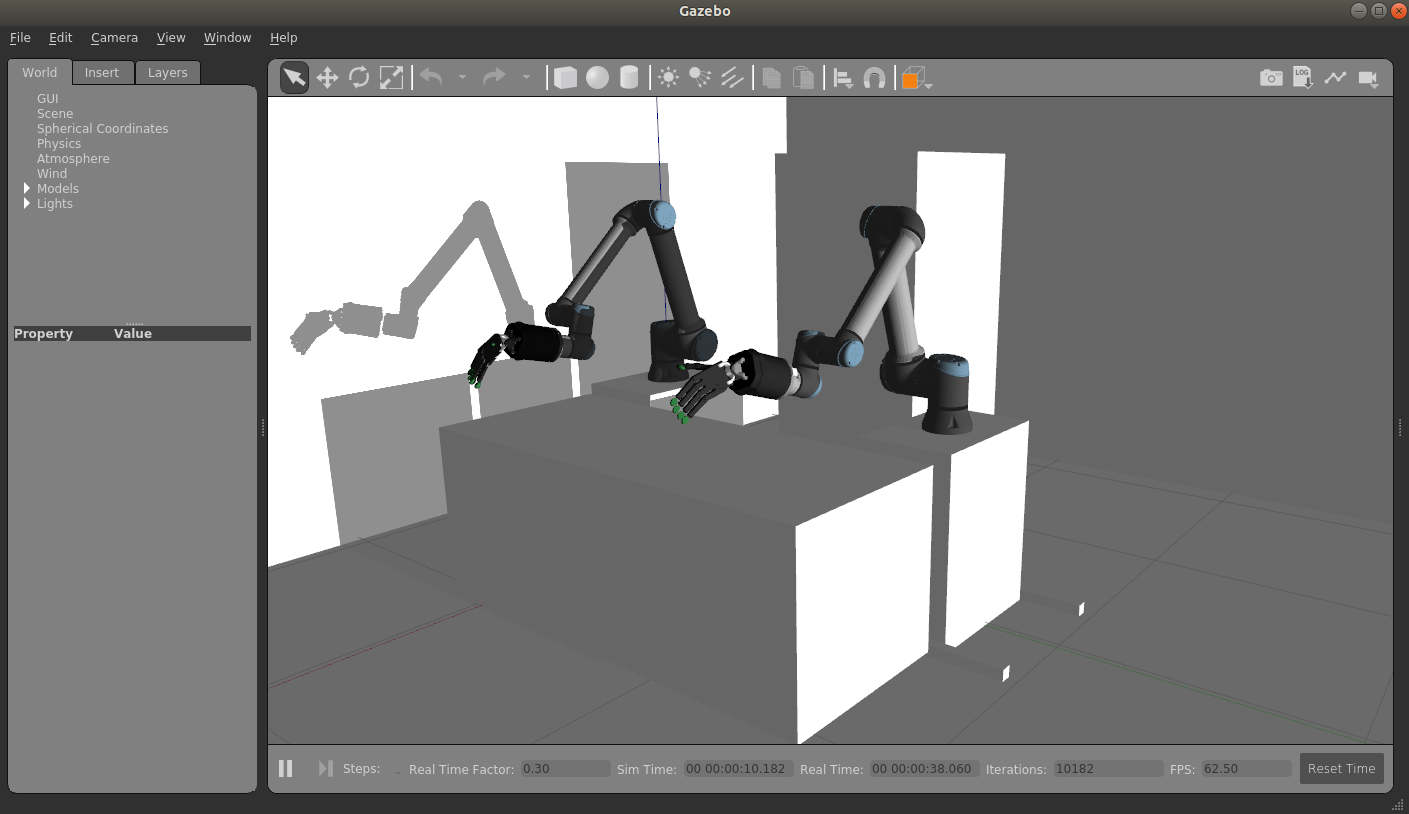This screenshot has width=1409, height=814.
Task: Add a directional light
Action: (732, 77)
